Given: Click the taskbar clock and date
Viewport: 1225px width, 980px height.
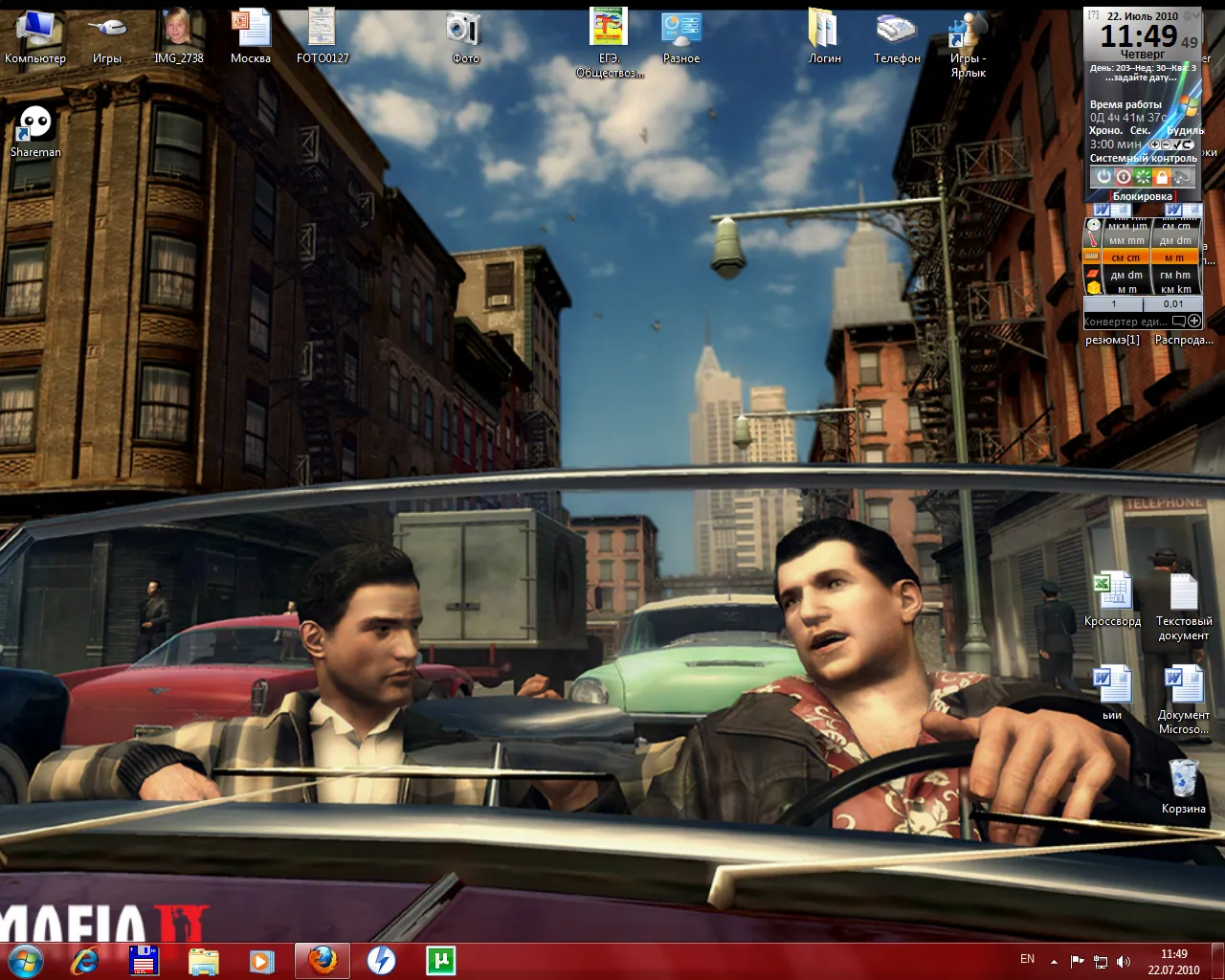Looking at the screenshot, I should point(1174,961).
